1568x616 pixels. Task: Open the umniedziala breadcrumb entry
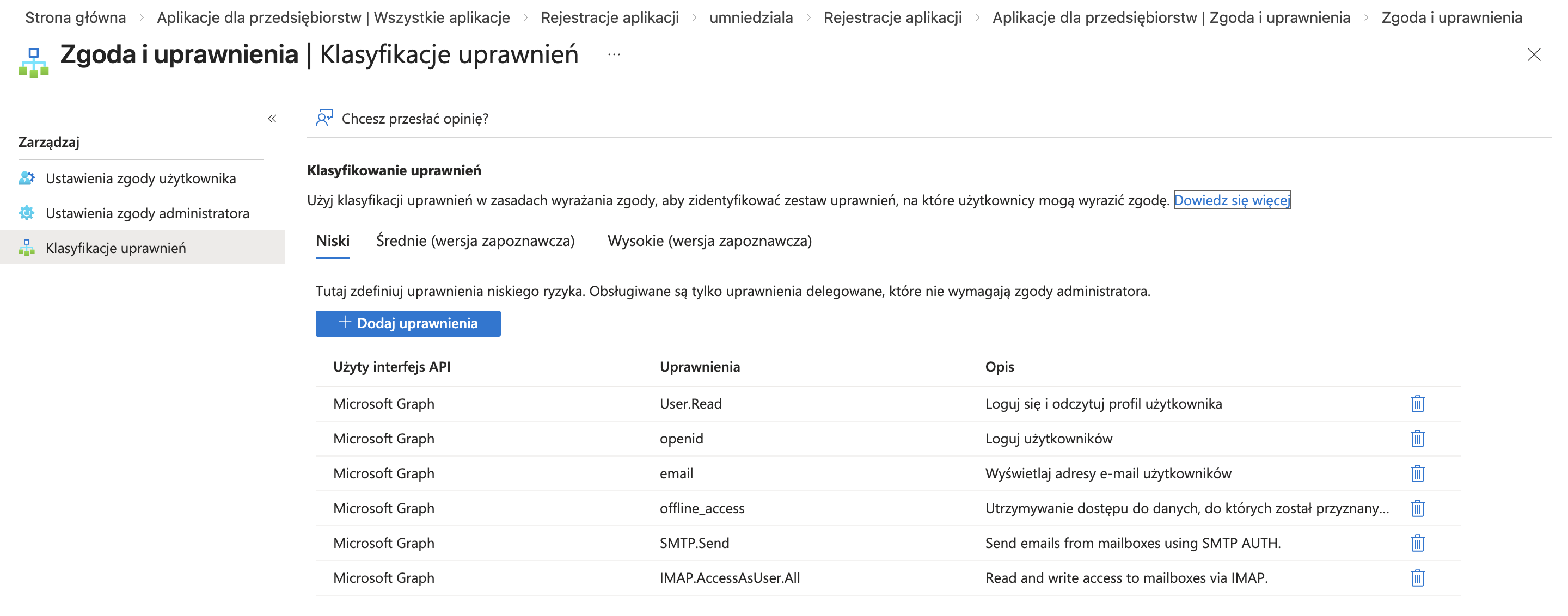751,17
